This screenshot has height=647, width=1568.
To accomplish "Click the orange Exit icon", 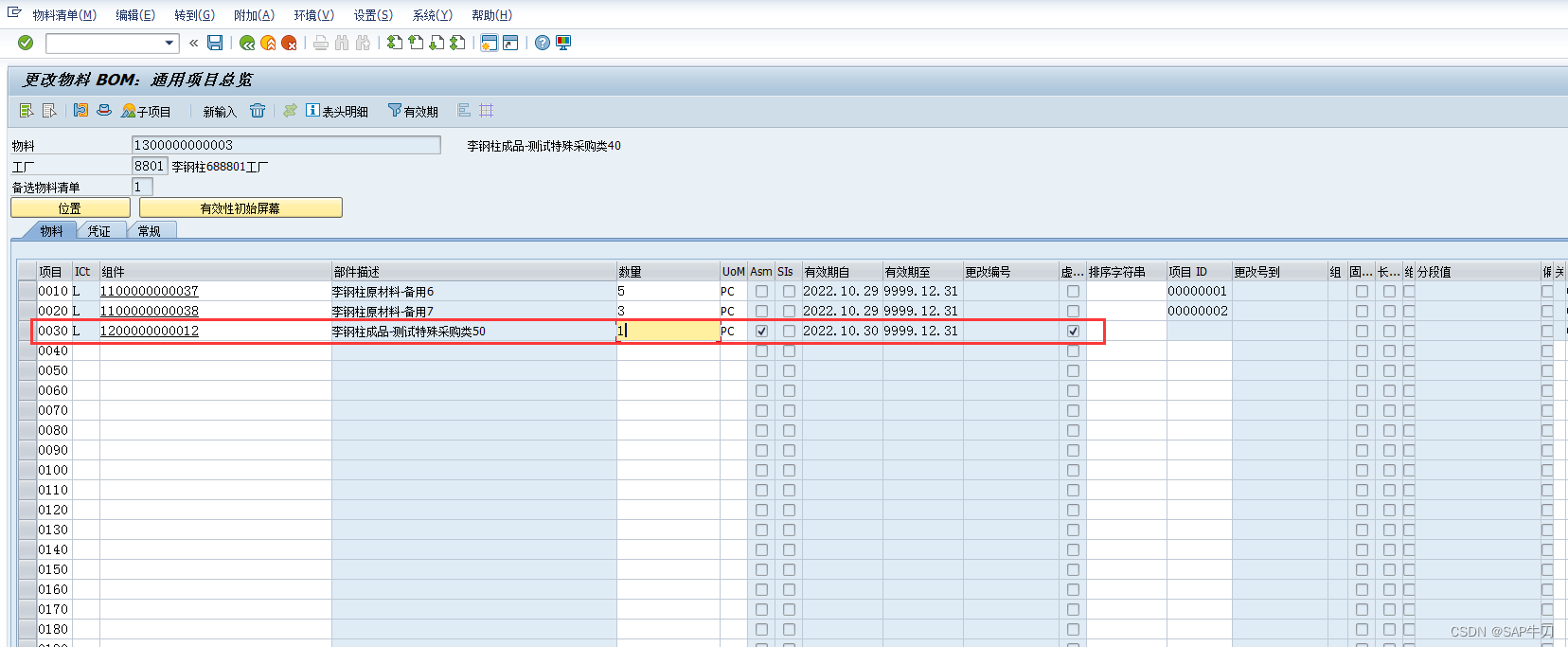I will 268,43.
